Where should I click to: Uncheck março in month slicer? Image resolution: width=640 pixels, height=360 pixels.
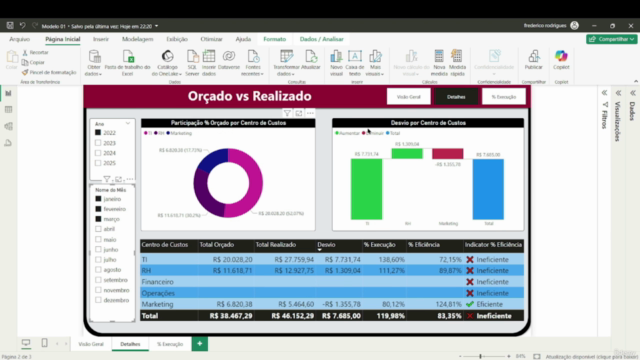tap(98, 219)
